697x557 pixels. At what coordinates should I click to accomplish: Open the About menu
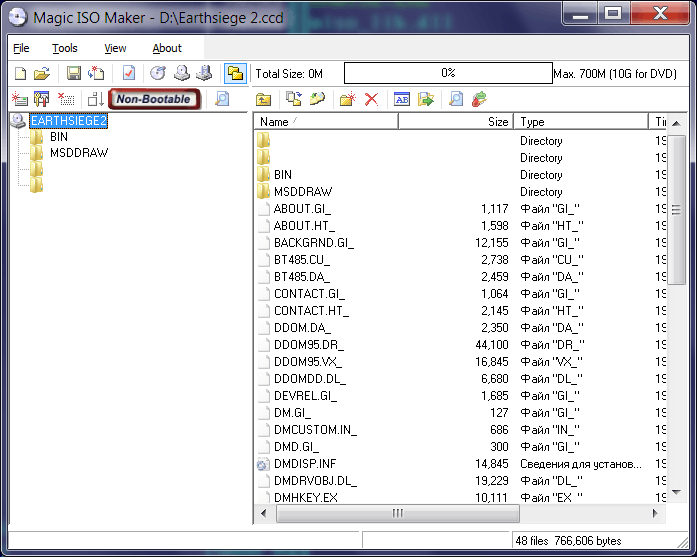coord(167,48)
